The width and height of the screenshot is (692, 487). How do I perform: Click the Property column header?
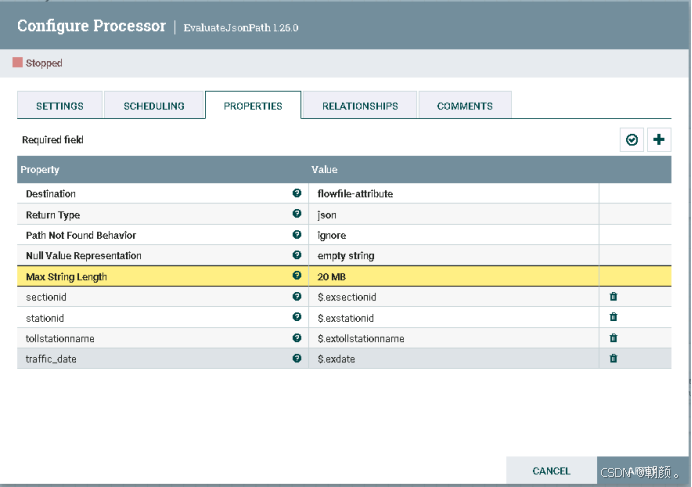[x=40, y=170]
